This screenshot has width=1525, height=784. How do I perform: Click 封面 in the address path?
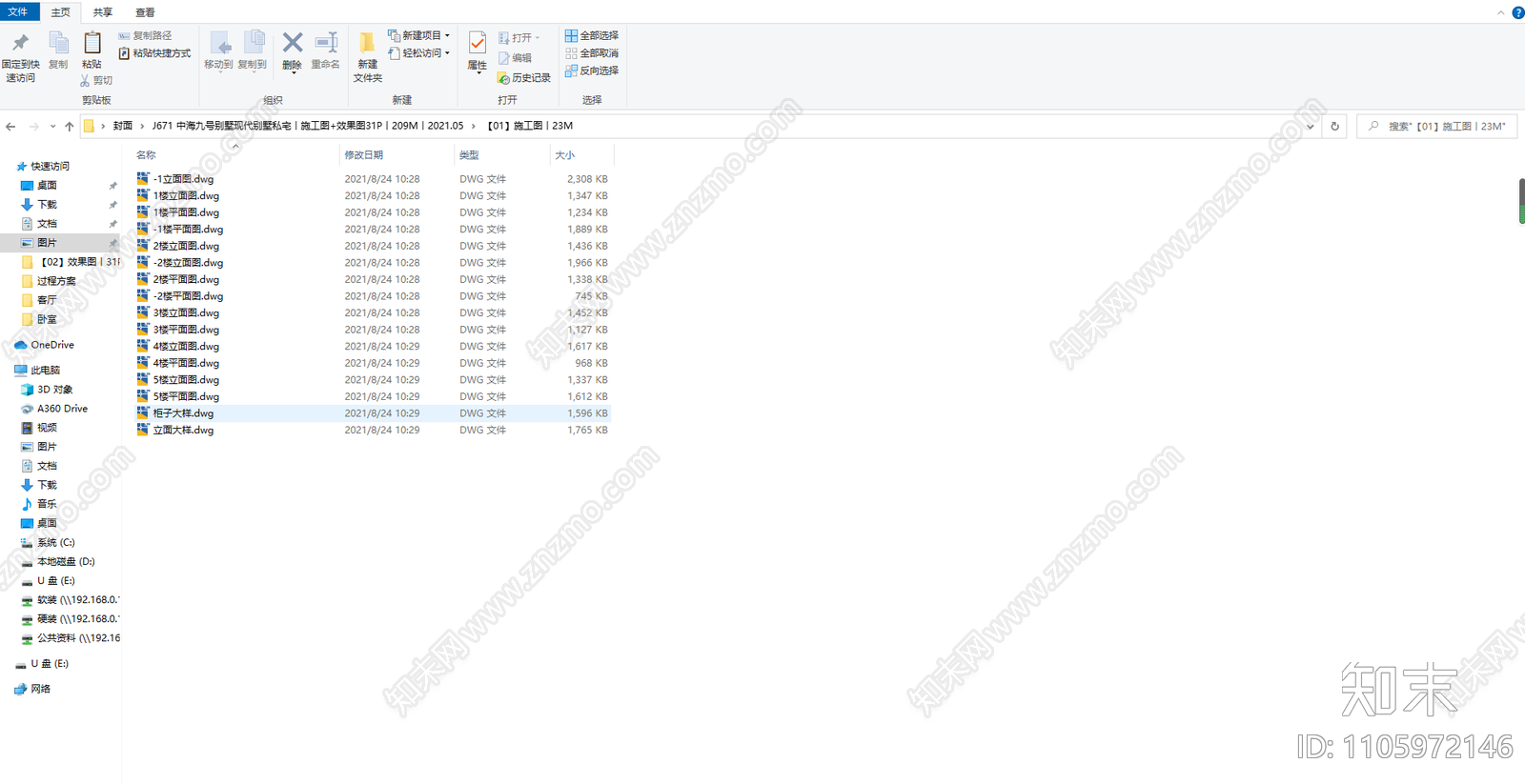(x=123, y=126)
